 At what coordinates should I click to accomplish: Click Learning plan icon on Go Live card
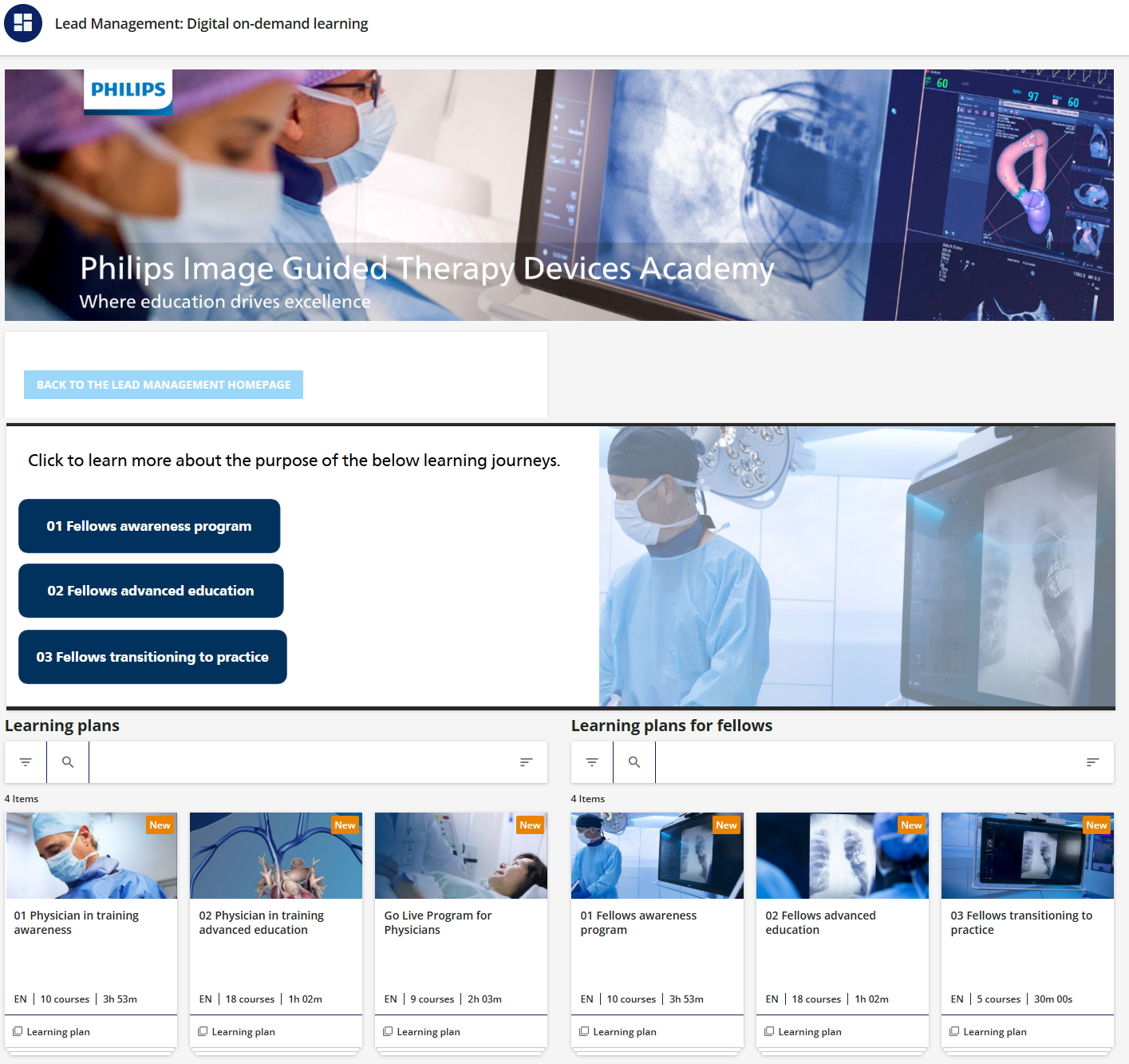pos(388,1031)
